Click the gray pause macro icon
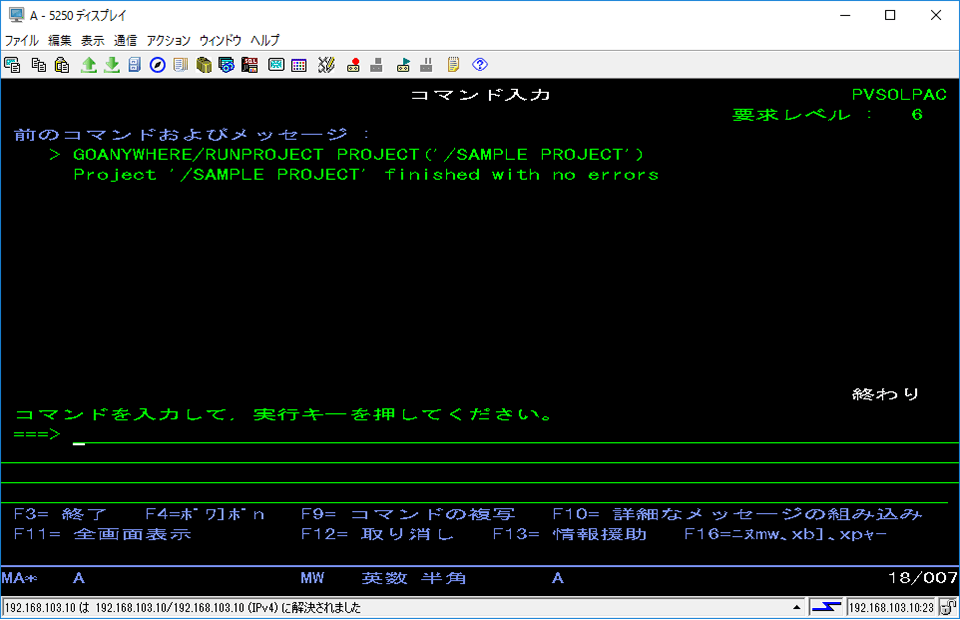This screenshot has width=960, height=620. point(427,65)
